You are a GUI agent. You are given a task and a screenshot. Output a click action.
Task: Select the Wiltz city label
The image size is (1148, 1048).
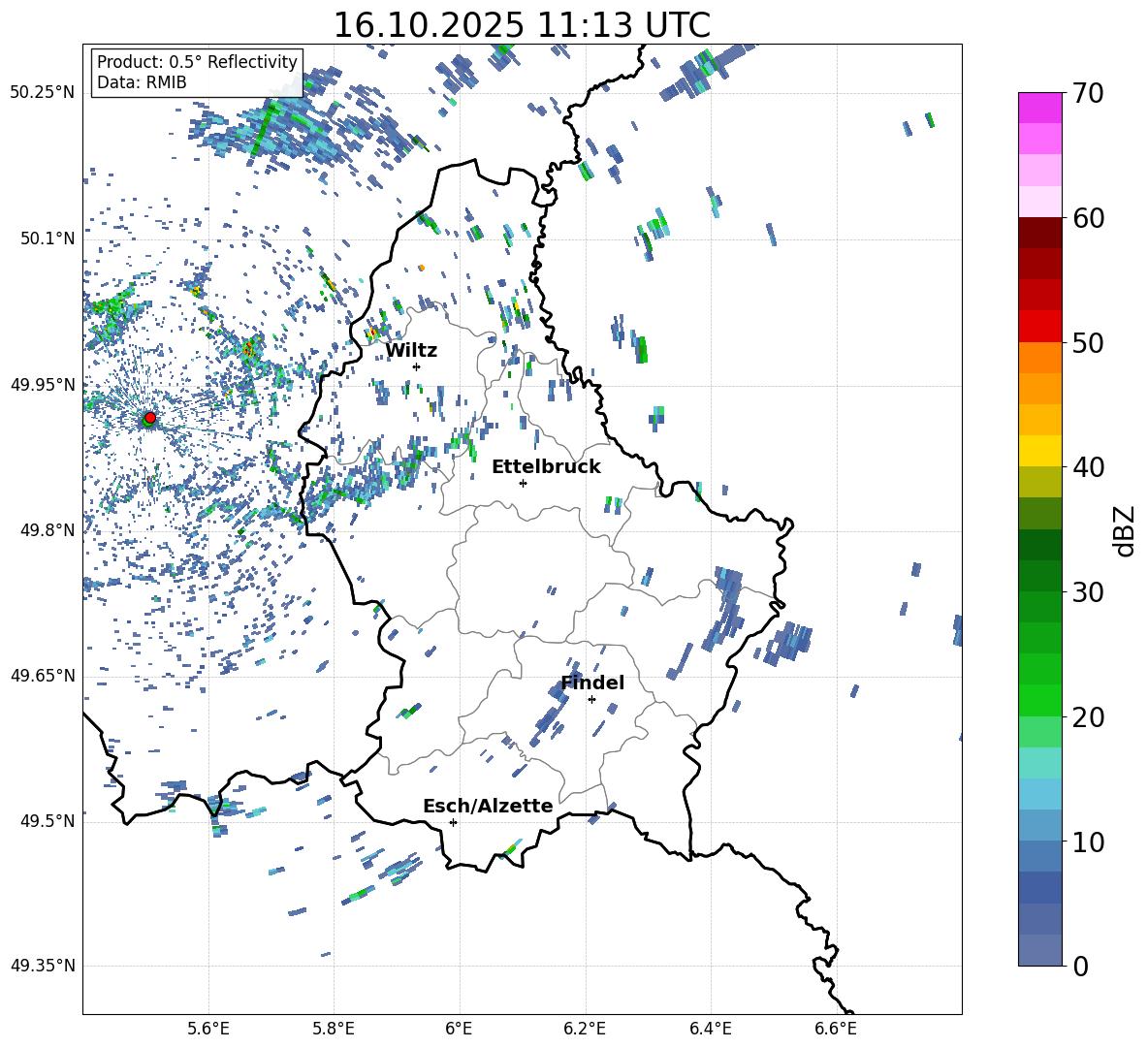pos(411,350)
